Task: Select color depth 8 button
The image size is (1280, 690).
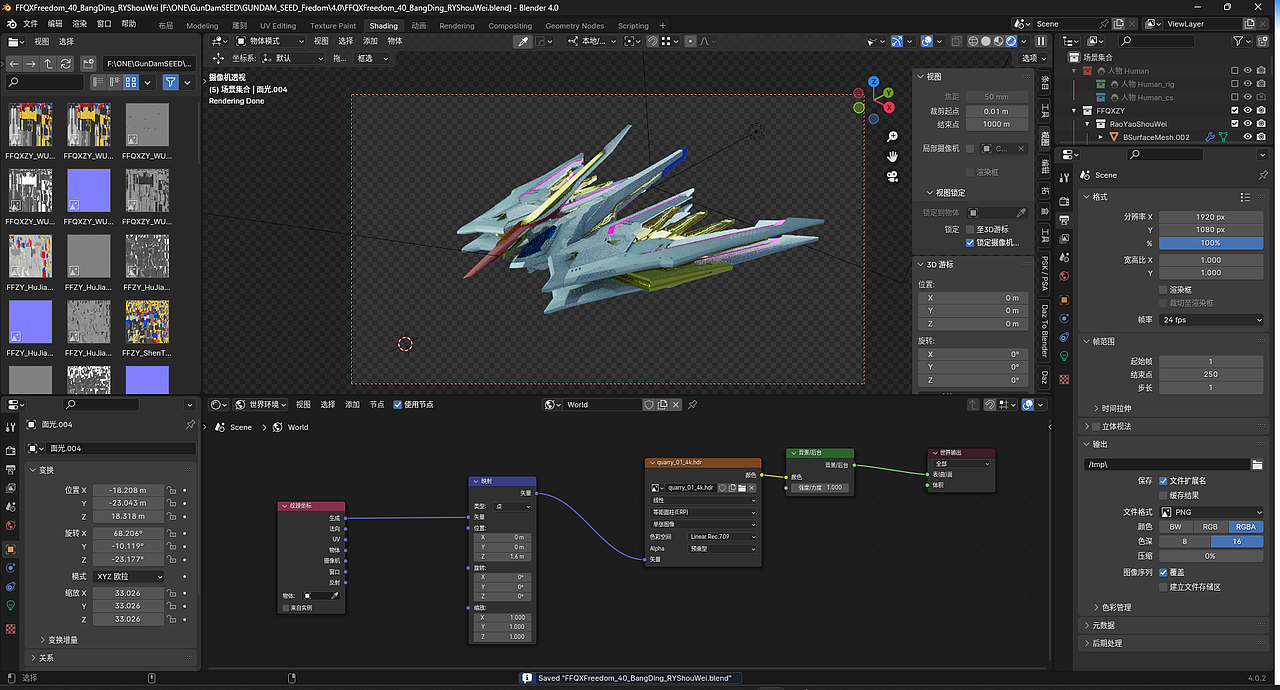Action: click(x=1184, y=541)
